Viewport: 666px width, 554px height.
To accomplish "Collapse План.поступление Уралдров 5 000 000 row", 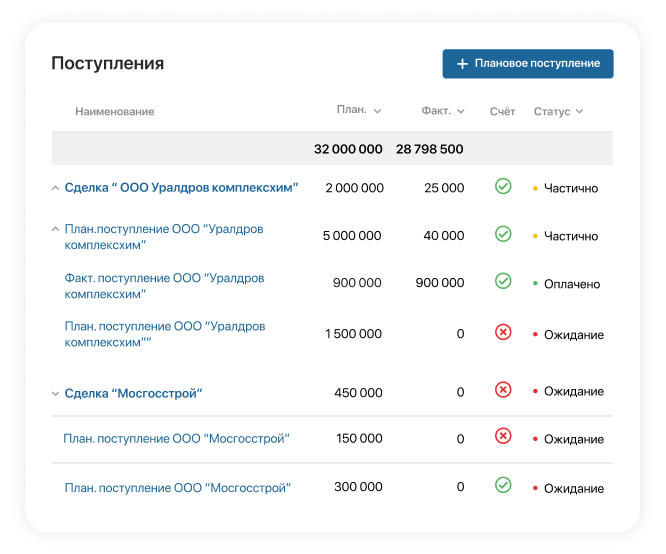I will pos(55,229).
